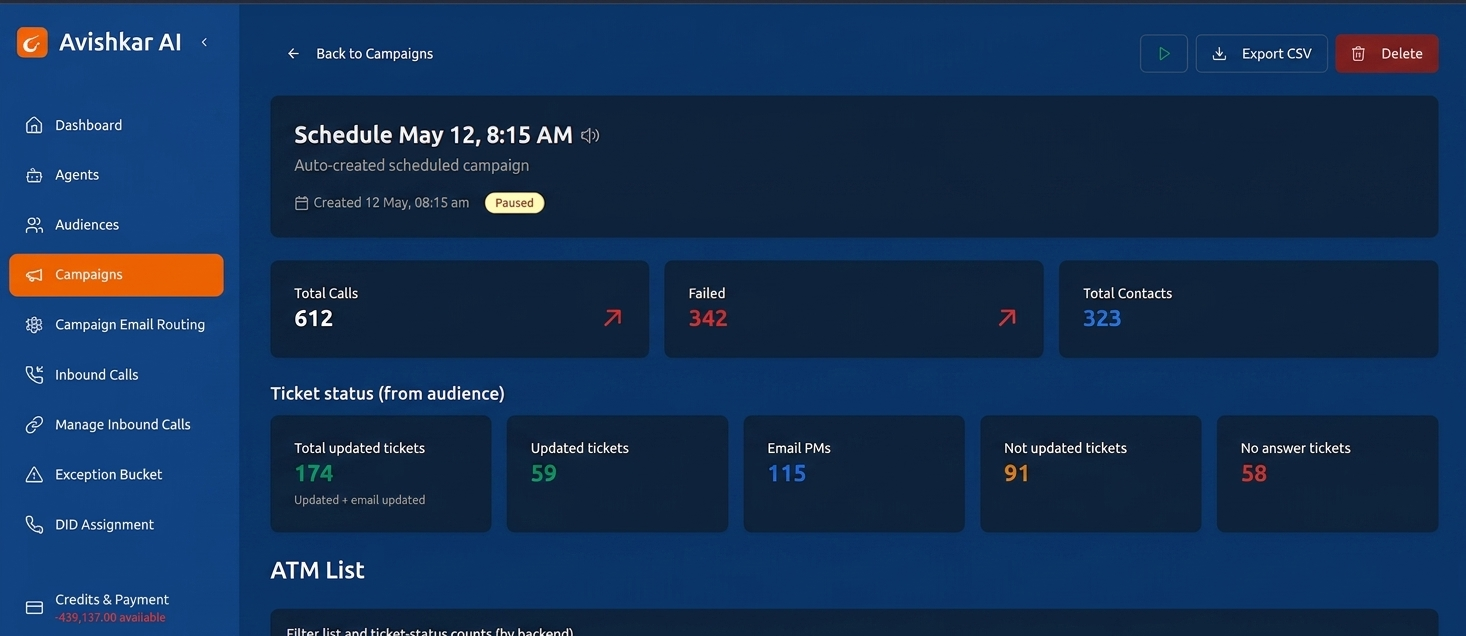The image size is (1466, 636).
Task: Open Manage Inbound Calls
Action: coord(116,425)
